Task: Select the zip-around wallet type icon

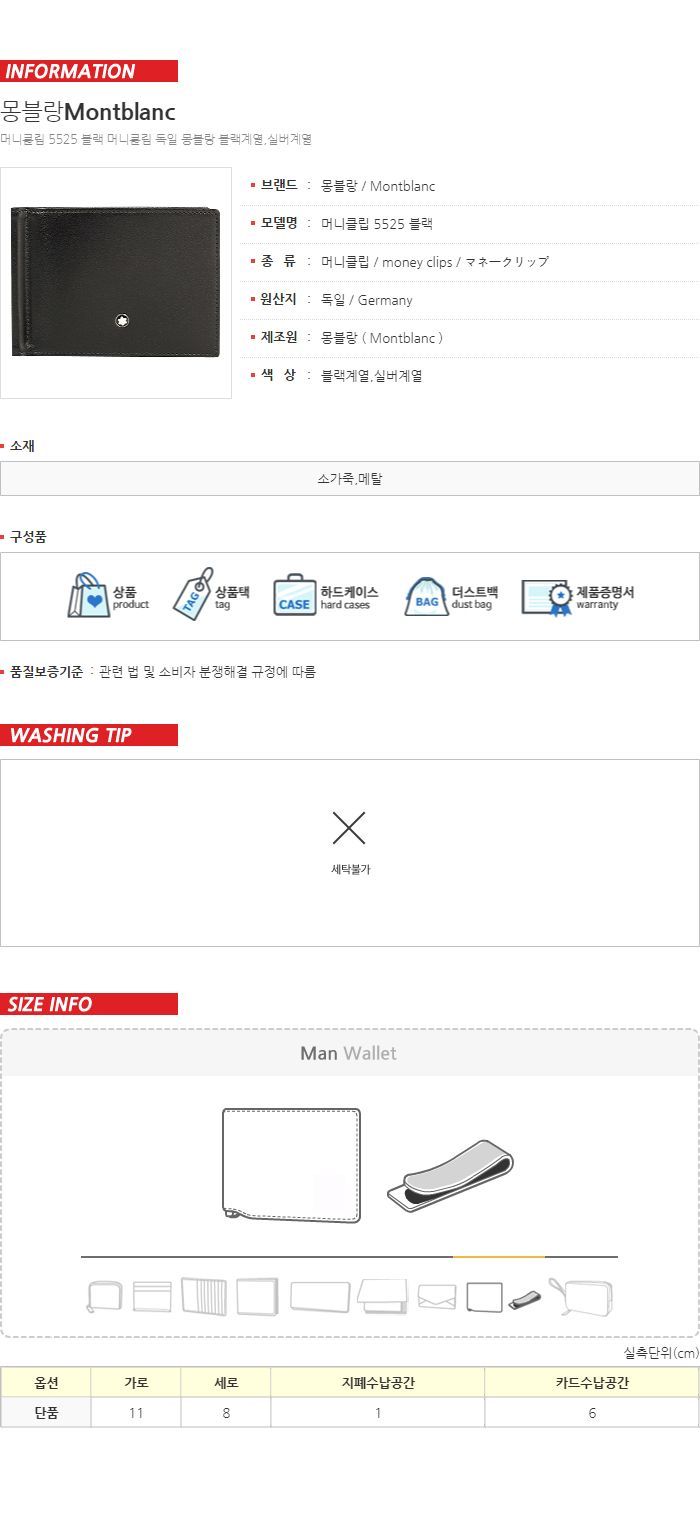Action: (104, 1297)
